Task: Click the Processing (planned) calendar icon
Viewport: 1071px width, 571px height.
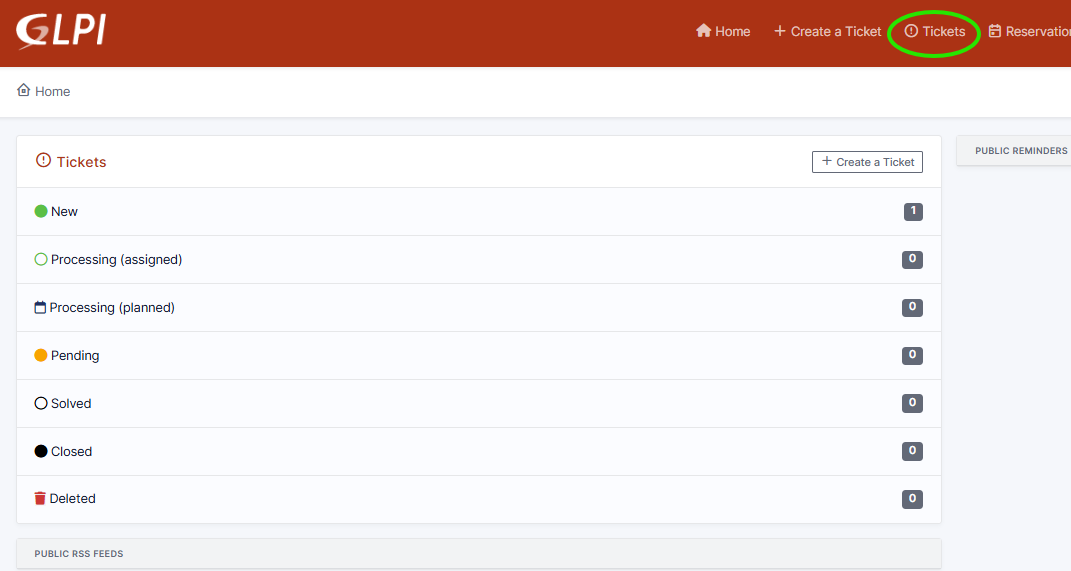Action: pyautogui.click(x=40, y=308)
